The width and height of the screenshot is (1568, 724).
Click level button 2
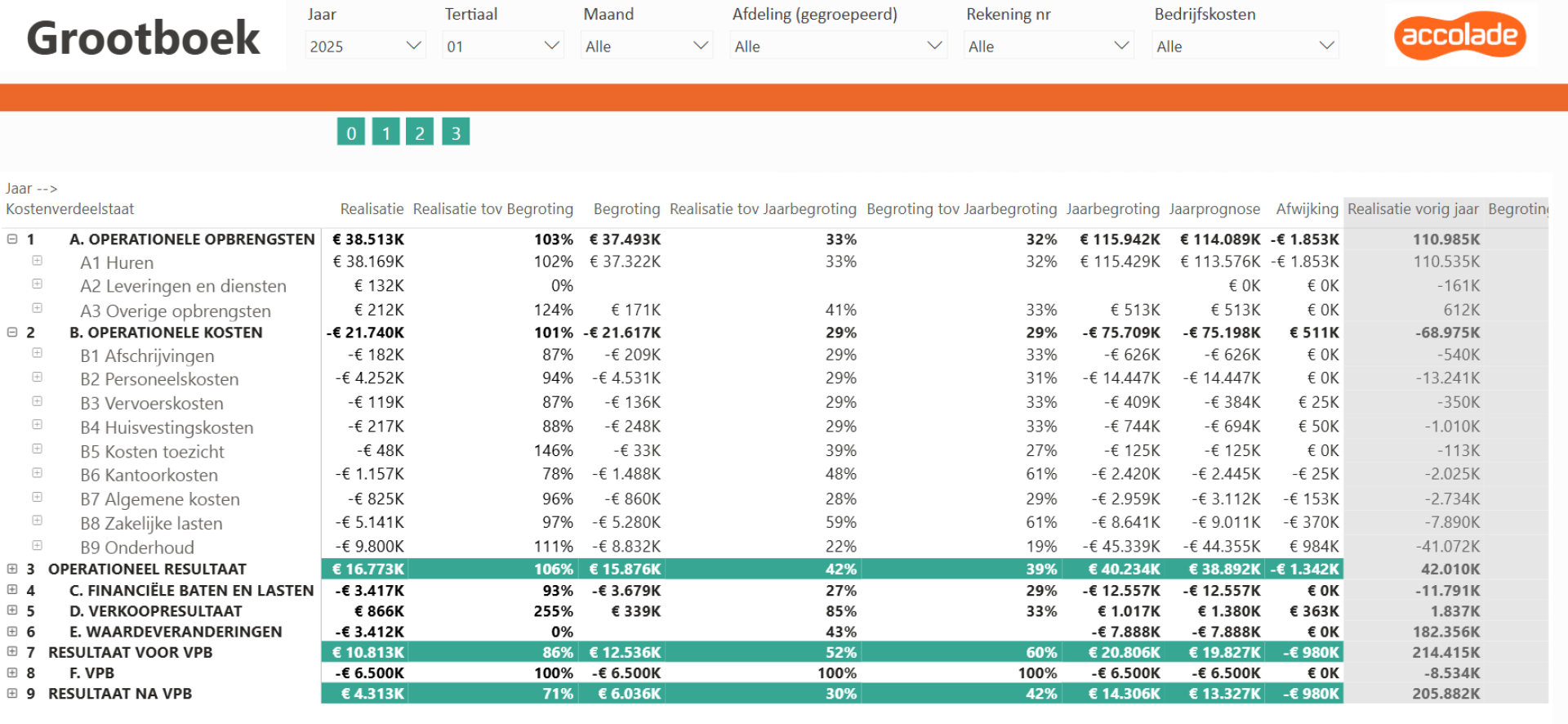click(421, 132)
